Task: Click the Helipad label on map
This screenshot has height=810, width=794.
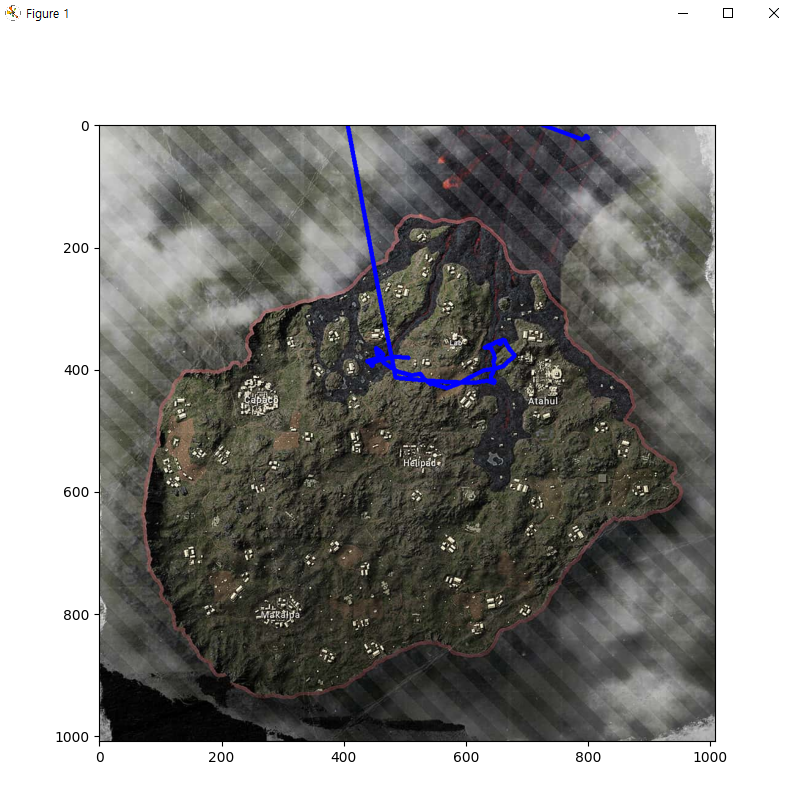Action: coord(419,463)
